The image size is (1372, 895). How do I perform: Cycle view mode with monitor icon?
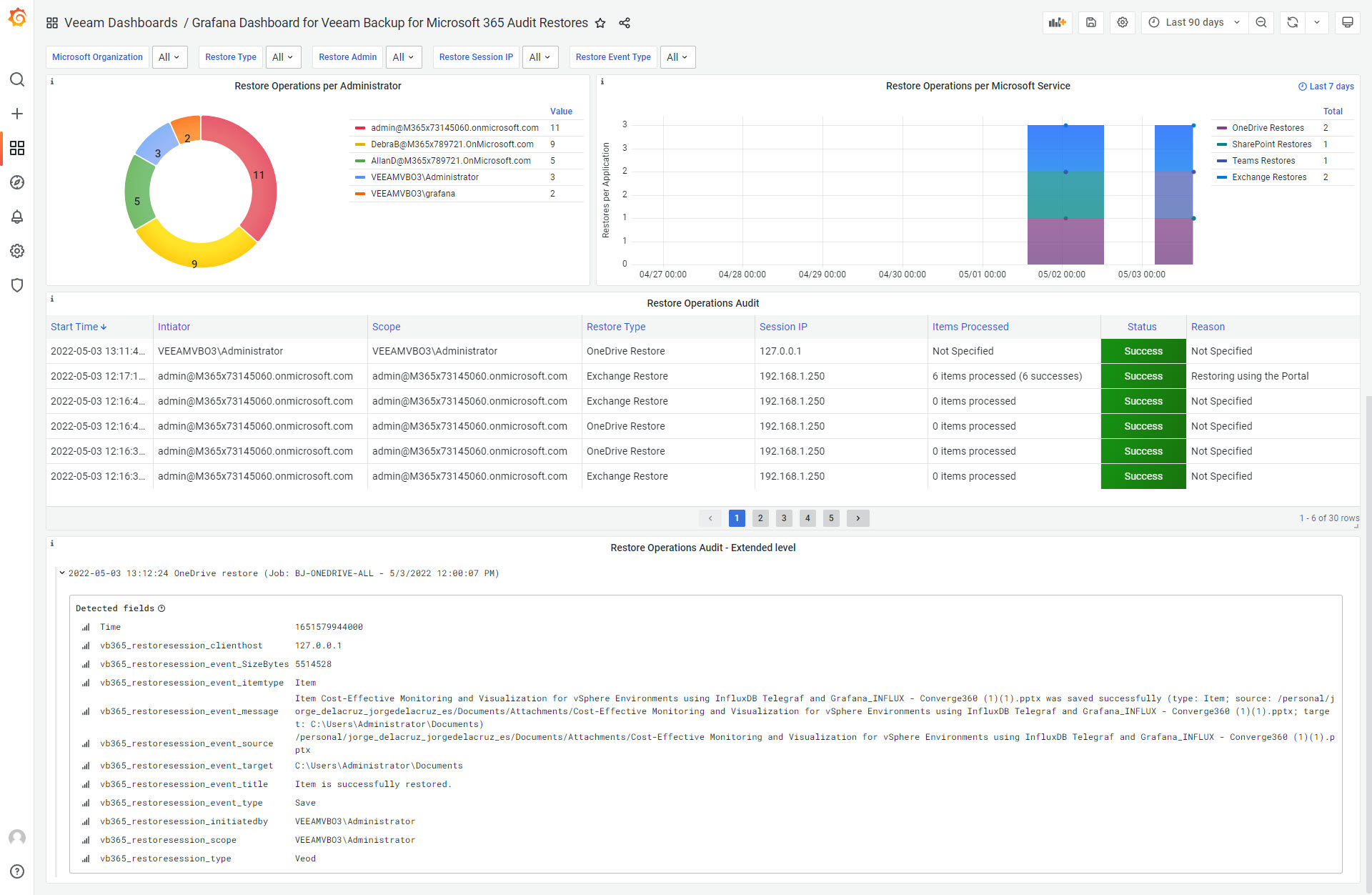[x=1348, y=22]
